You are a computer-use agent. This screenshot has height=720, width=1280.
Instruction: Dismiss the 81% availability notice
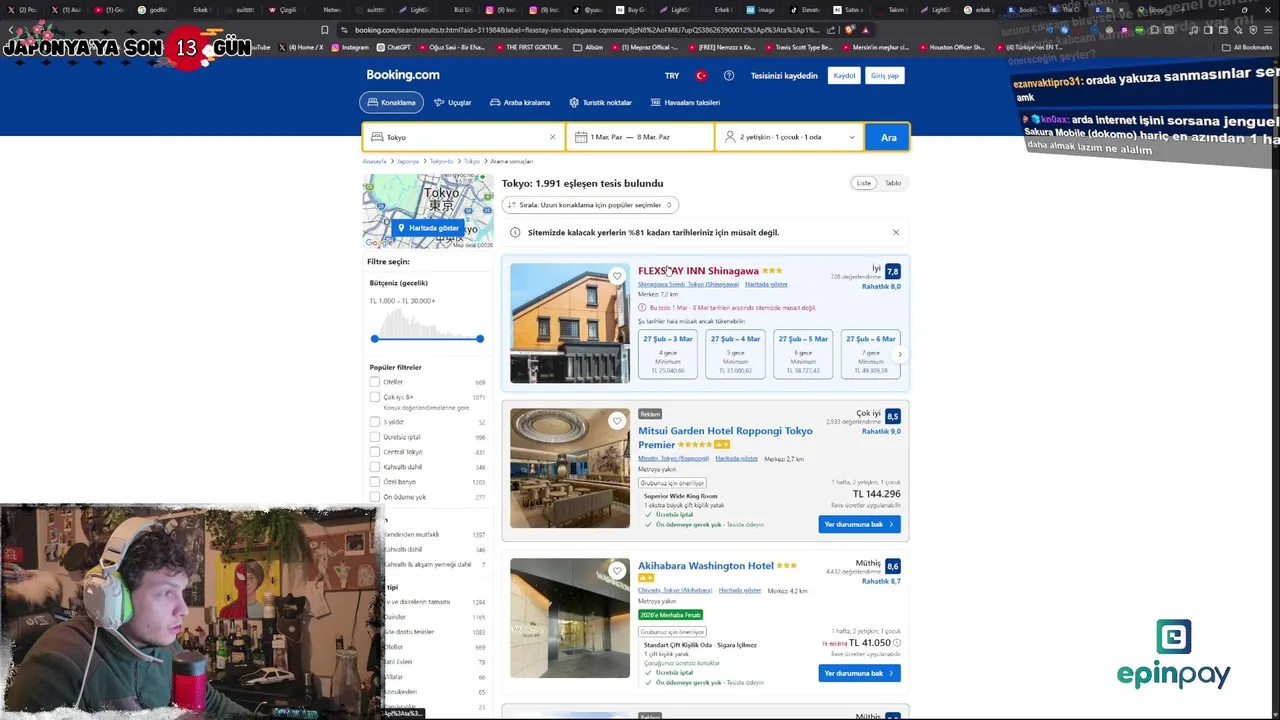[896, 232]
